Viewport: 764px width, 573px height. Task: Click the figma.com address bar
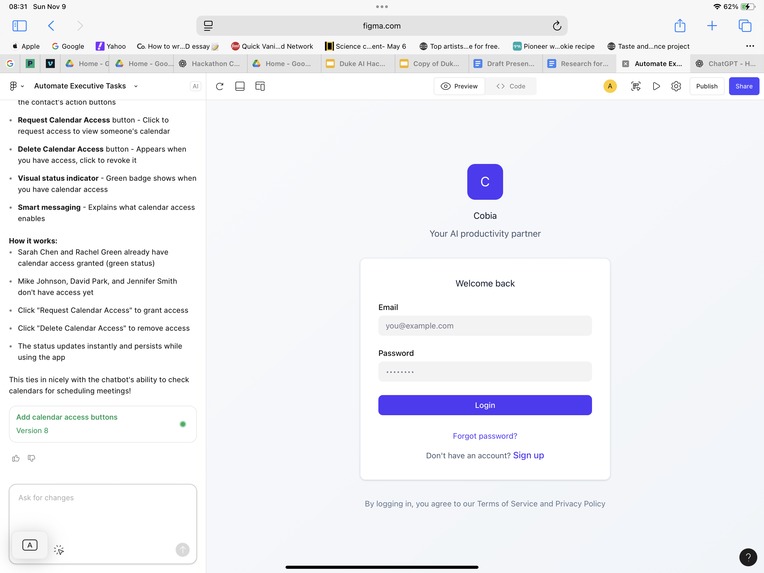pyautogui.click(x=382, y=26)
